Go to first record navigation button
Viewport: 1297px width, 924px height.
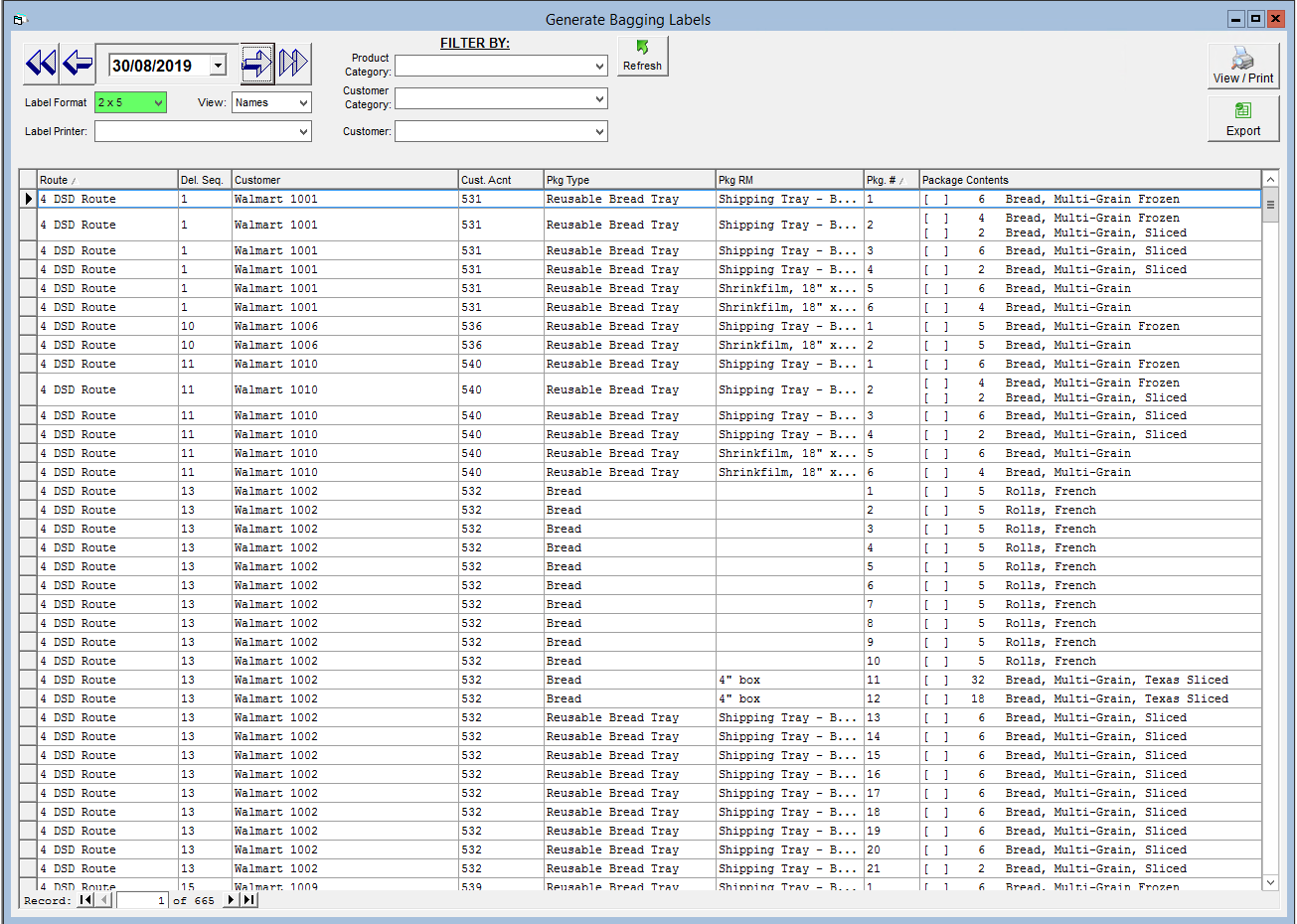point(86,899)
